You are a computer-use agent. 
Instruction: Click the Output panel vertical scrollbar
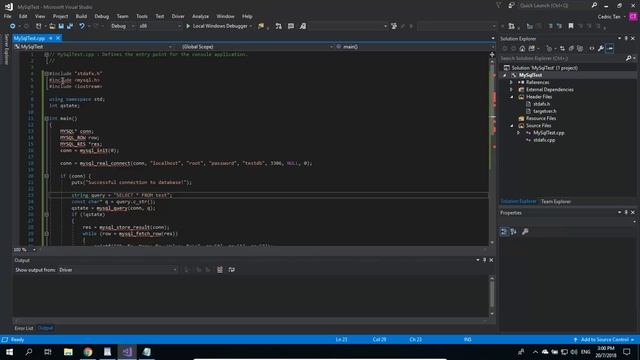tap(492, 296)
